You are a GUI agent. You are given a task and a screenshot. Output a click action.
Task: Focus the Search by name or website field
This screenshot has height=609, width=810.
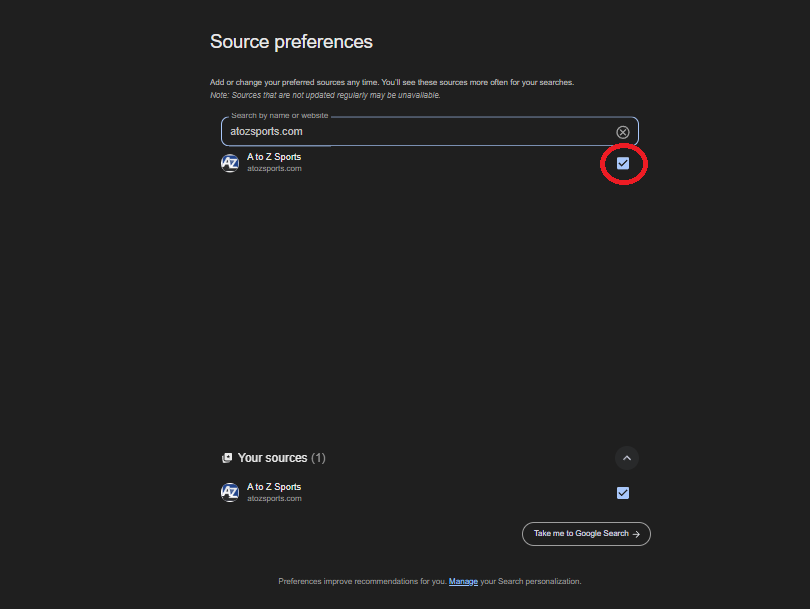click(x=415, y=131)
